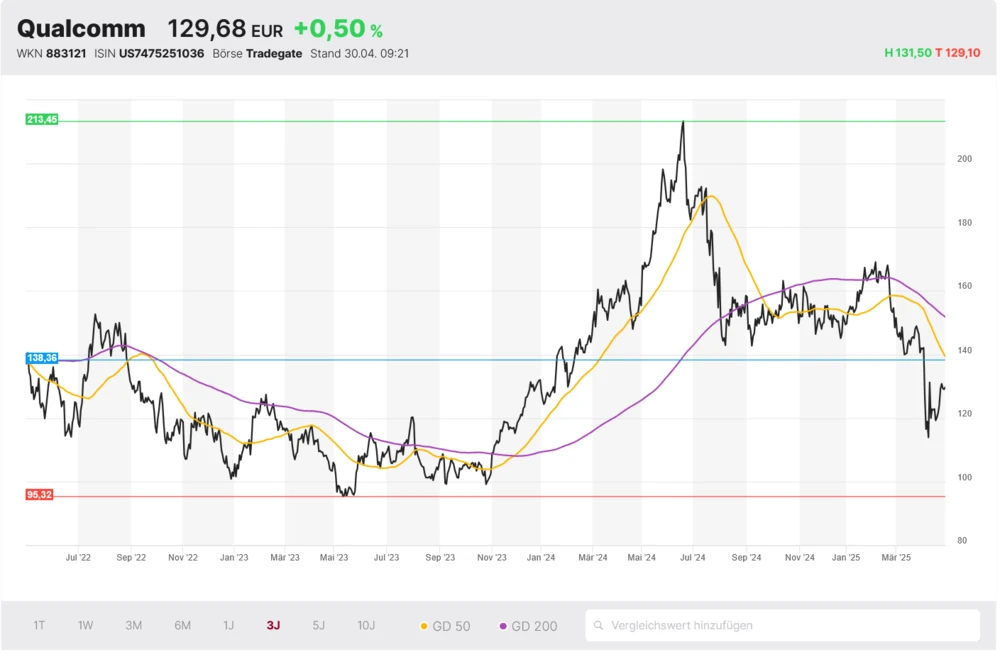Click the WKN number 883121
Image resolution: width=1000 pixels, height=657 pixels.
[66, 53]
